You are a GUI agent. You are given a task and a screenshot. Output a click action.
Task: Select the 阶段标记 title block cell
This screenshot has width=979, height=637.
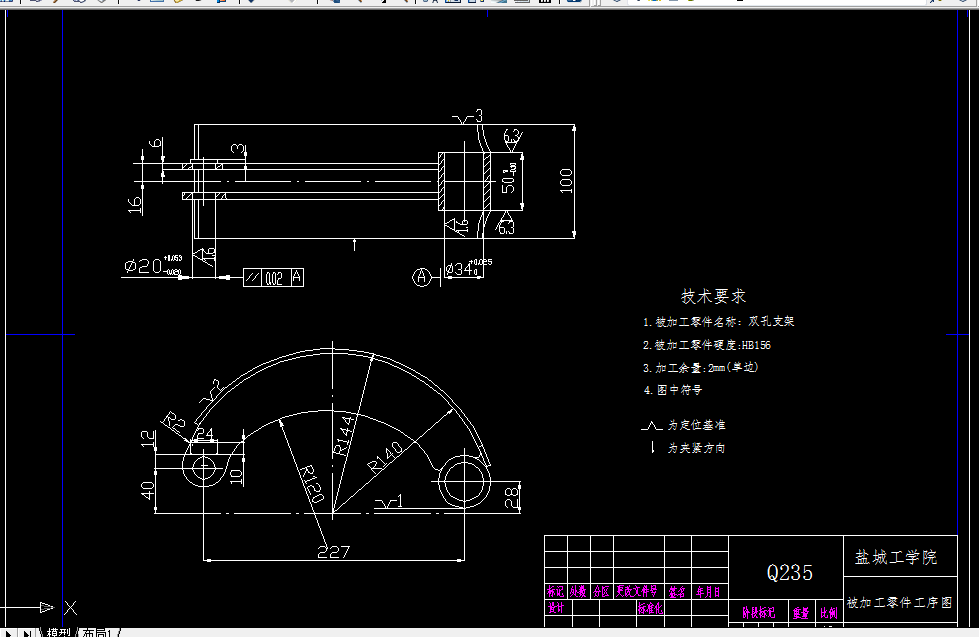tap(759, 613)
